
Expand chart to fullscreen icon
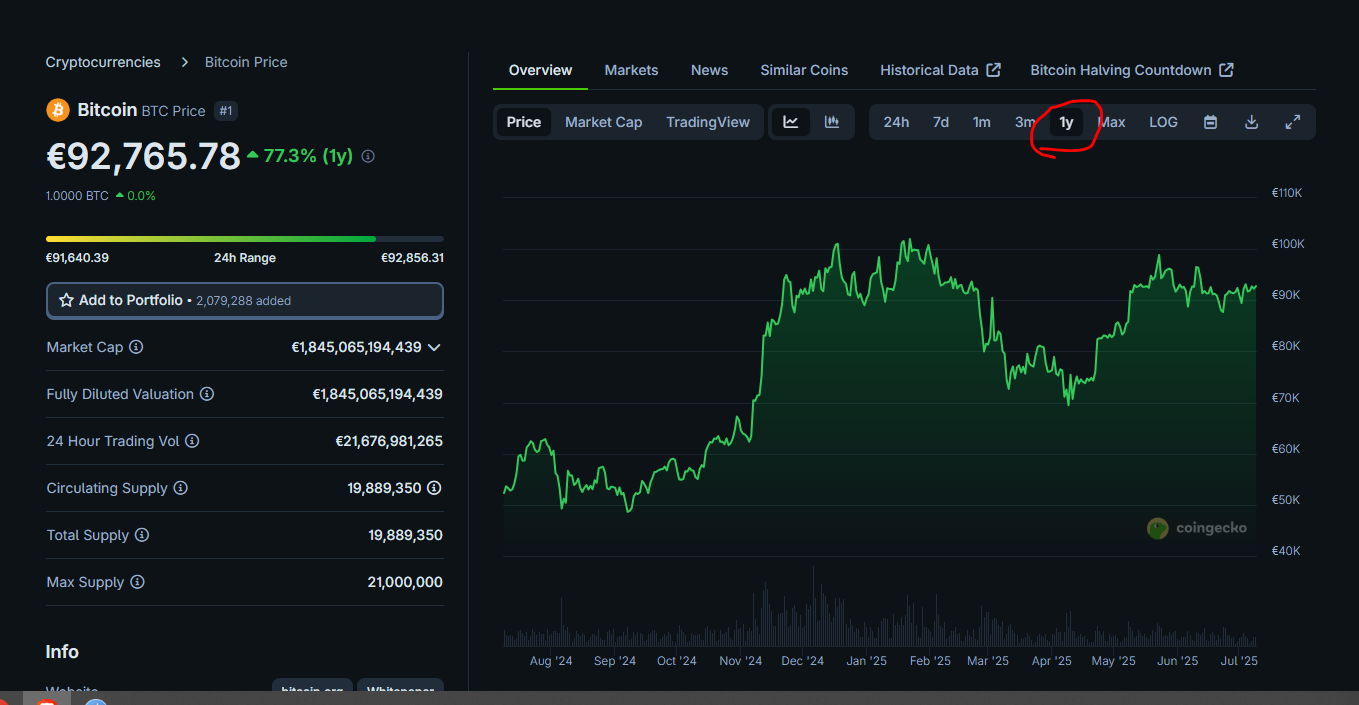(1292, 122)
